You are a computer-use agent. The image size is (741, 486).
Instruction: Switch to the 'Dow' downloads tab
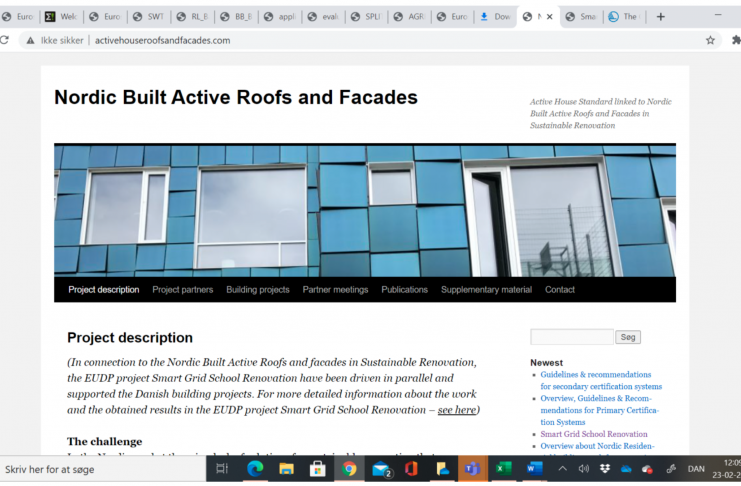(x=496, y=17)
